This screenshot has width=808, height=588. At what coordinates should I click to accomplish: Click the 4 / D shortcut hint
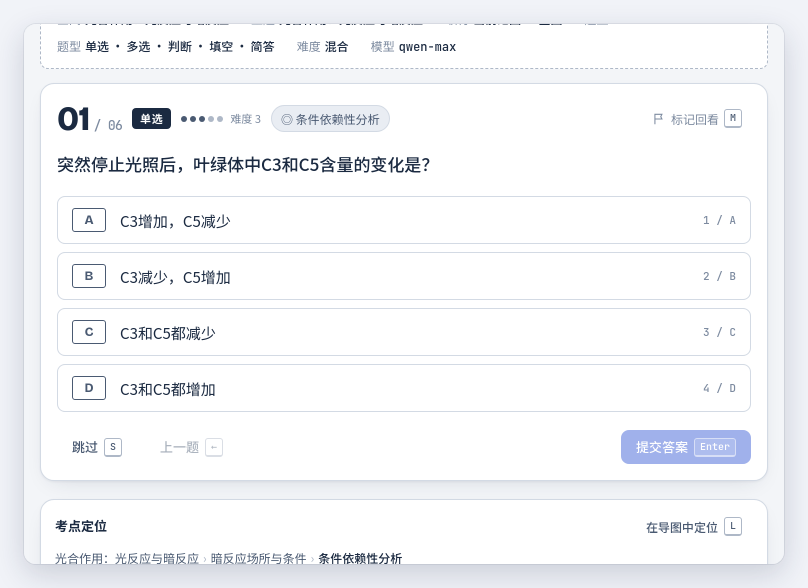pyautogui.click(x=719, y=388)
